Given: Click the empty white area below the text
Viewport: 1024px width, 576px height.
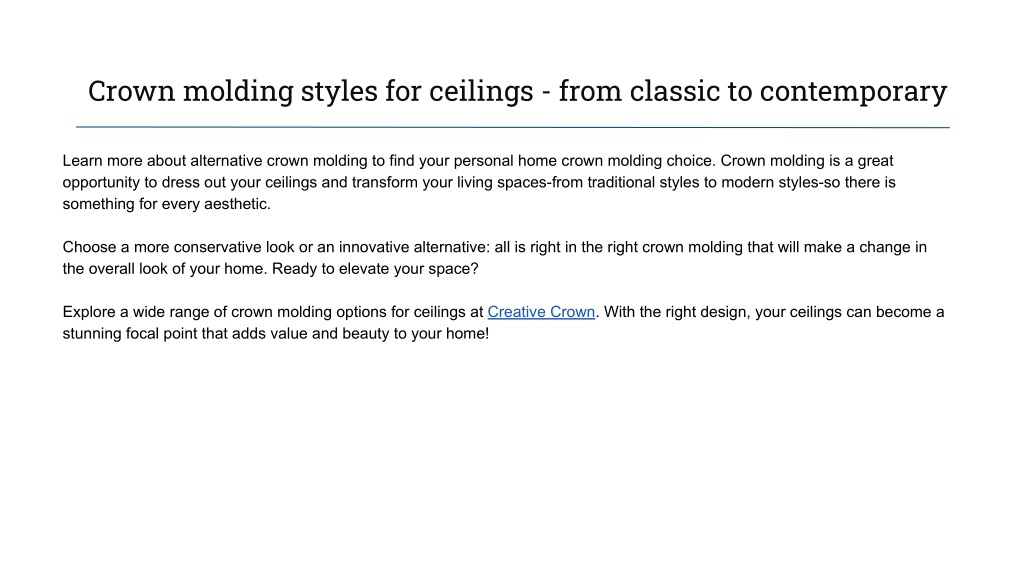Looking at the screenshot, I should point(512,457).
